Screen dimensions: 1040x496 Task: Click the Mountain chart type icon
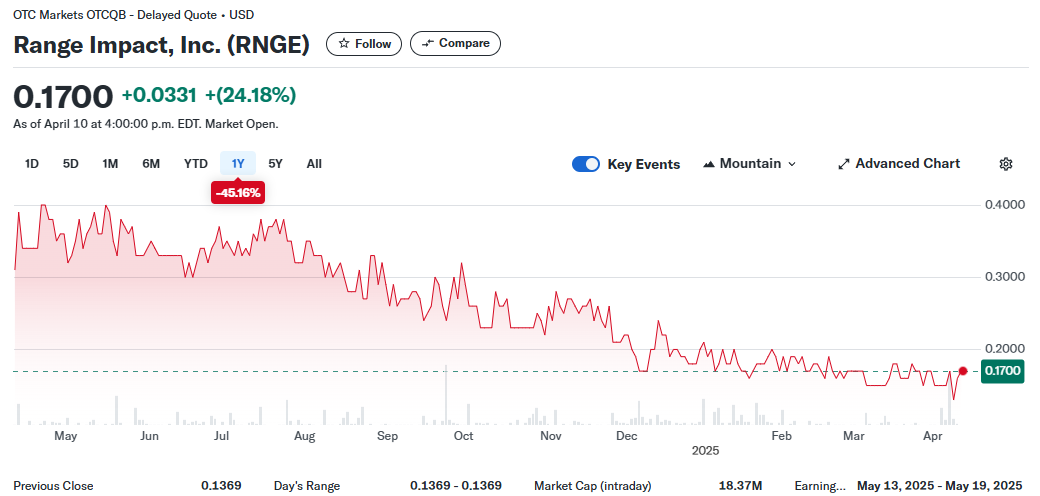coord(708,164)
